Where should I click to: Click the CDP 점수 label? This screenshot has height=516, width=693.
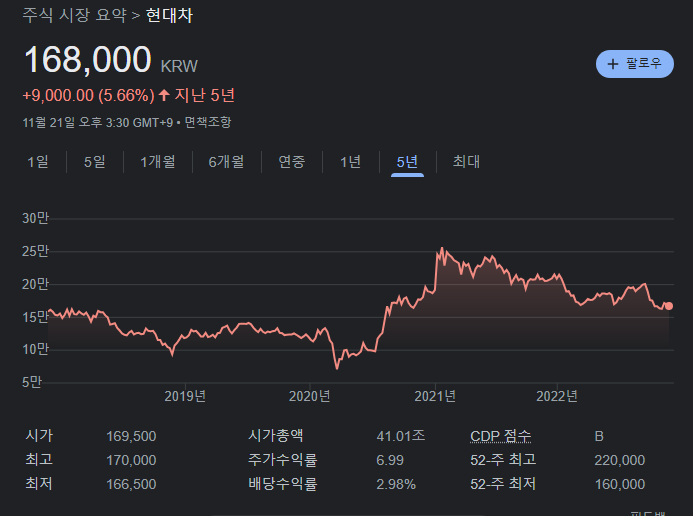[x=501, y=436]
